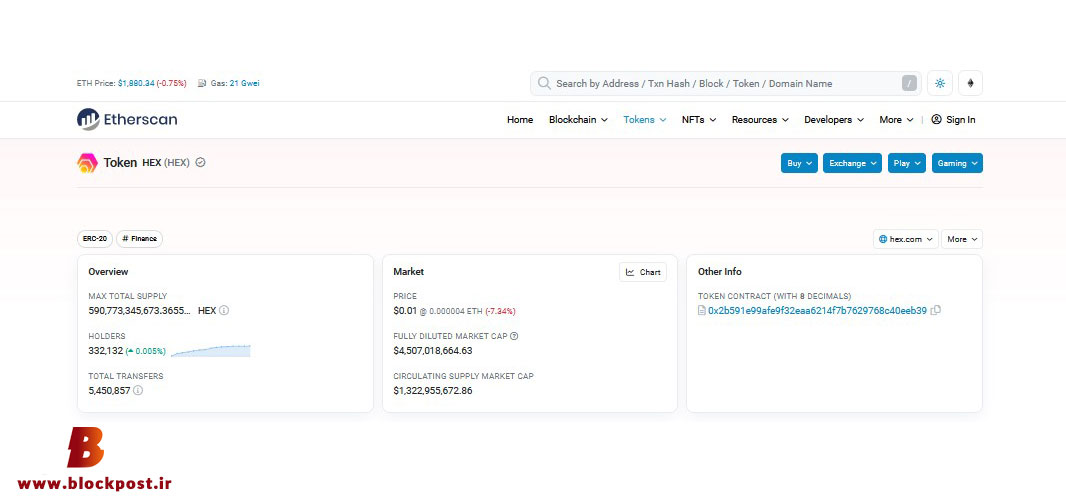1066x500 pixels.
Task: Open the token contract address link
Action: pos(817,310)
